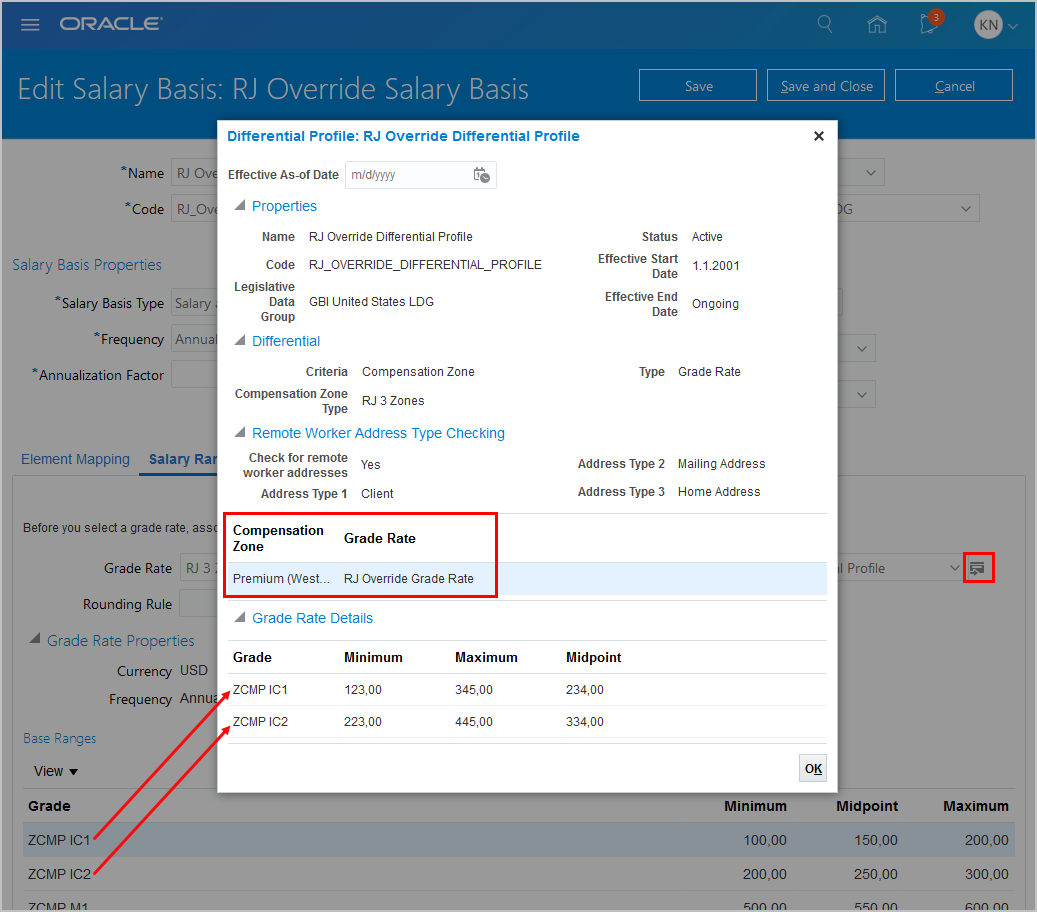This screenshot has width=1037, height=912.
Task: Click the Grade Rate field
Action: click(198, 568)
